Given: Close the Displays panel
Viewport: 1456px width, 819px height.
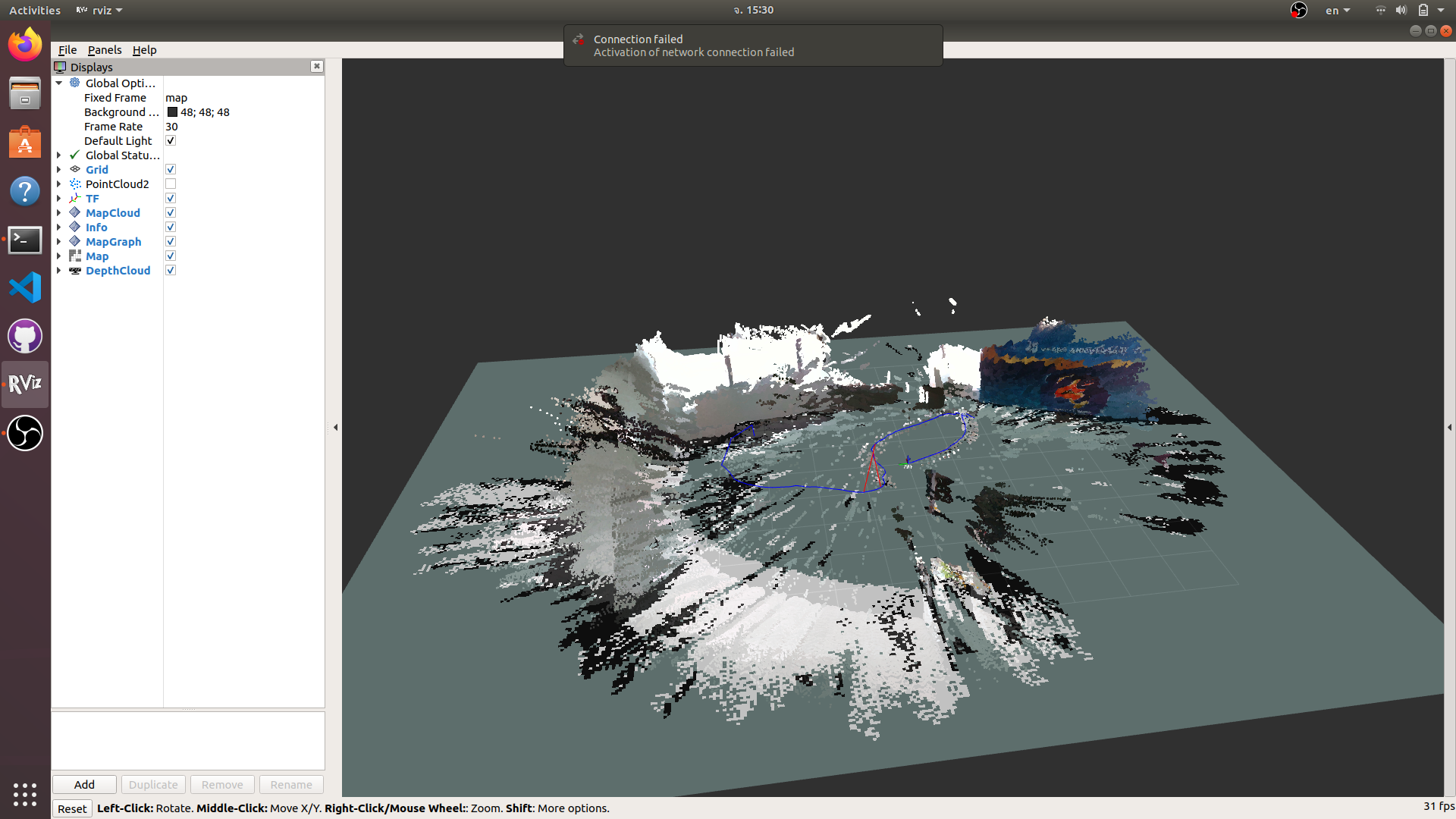Looking at the screenshot, I should (317, 67).
